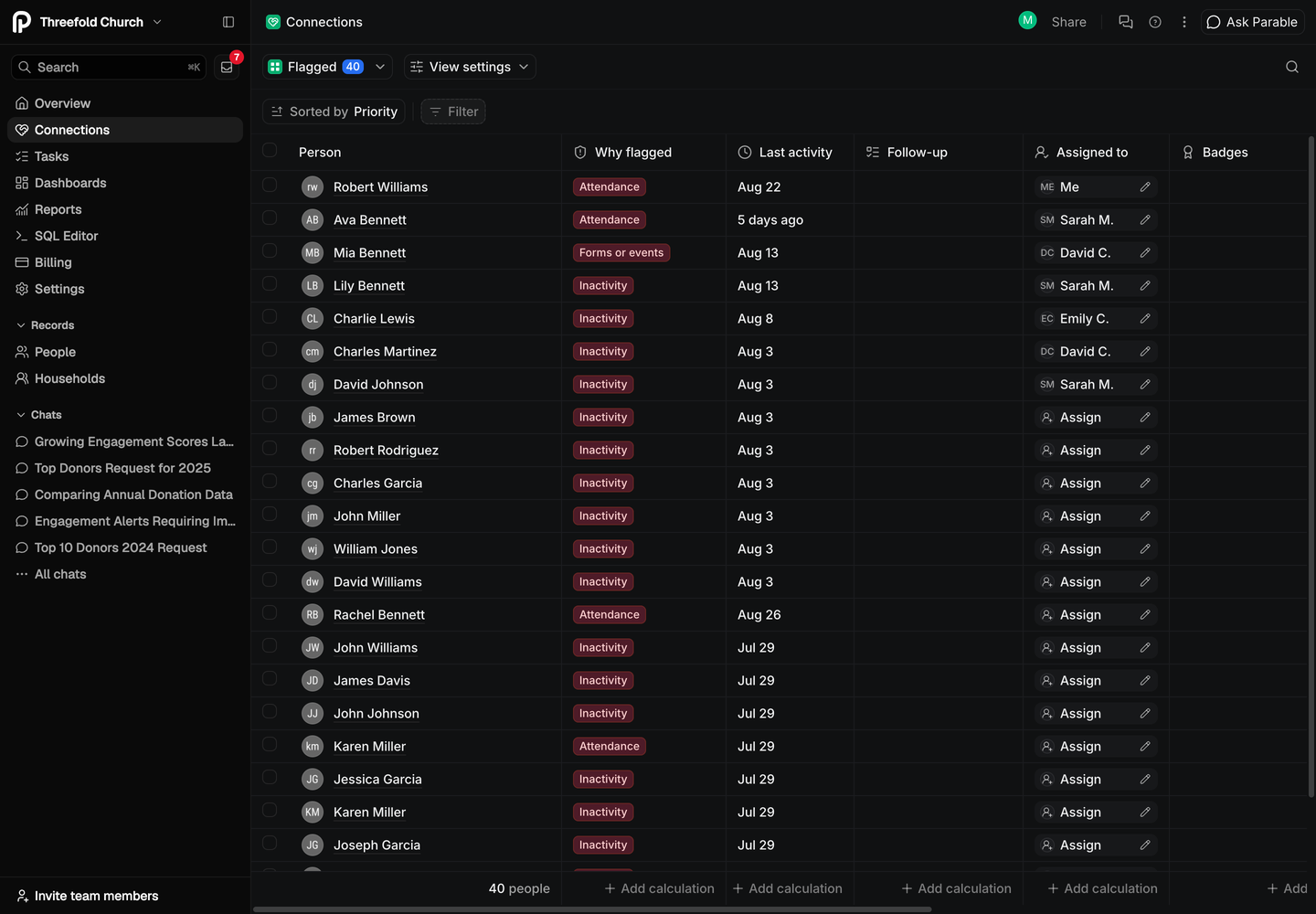Navigate to Dashboards
1316x914 pixels.
pyautogui.click(x=125, y=183)
